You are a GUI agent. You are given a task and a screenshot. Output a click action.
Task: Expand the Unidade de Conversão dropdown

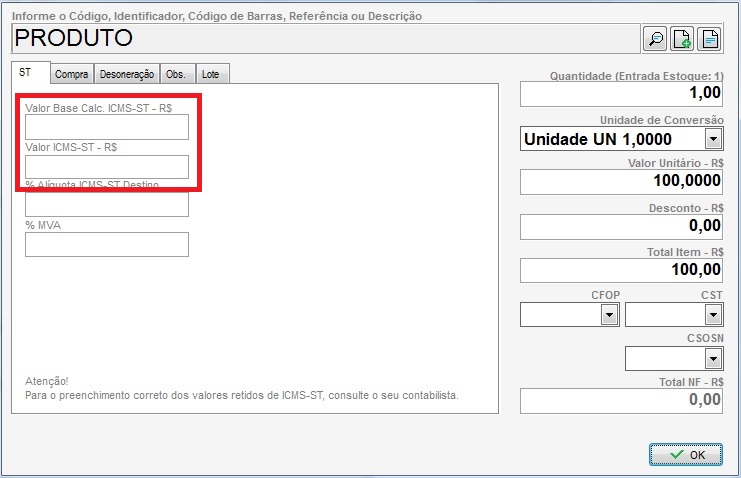[x=713, y=139]
